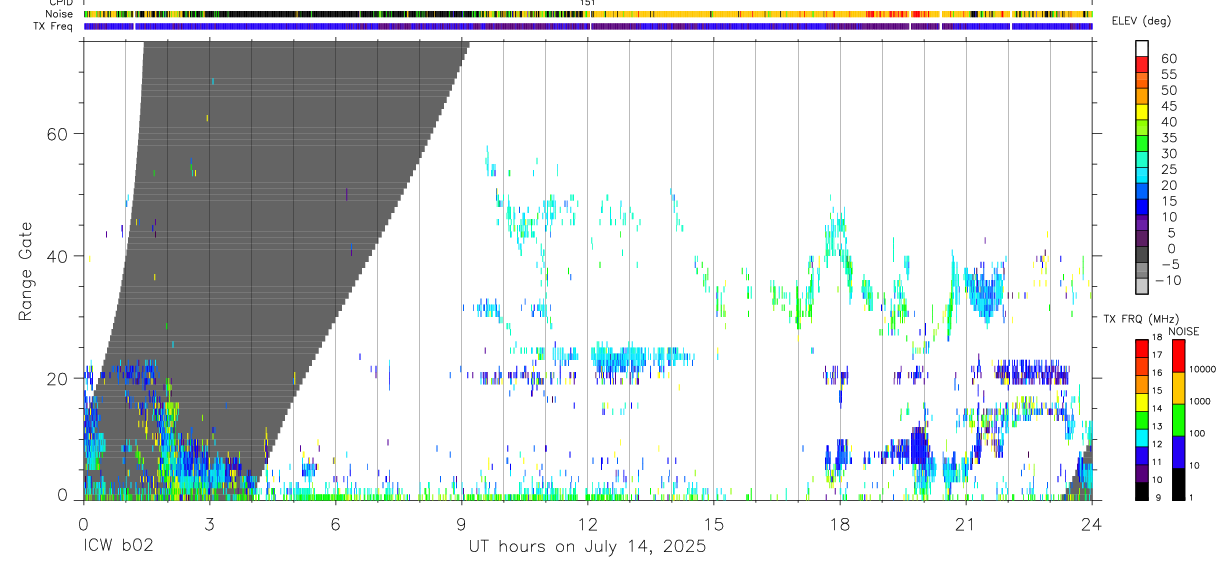Viewport: 1228px width, 567px height.
Task: Click the x-axis tick label 18
Action: pyautogui.click(x=840, y=524)
